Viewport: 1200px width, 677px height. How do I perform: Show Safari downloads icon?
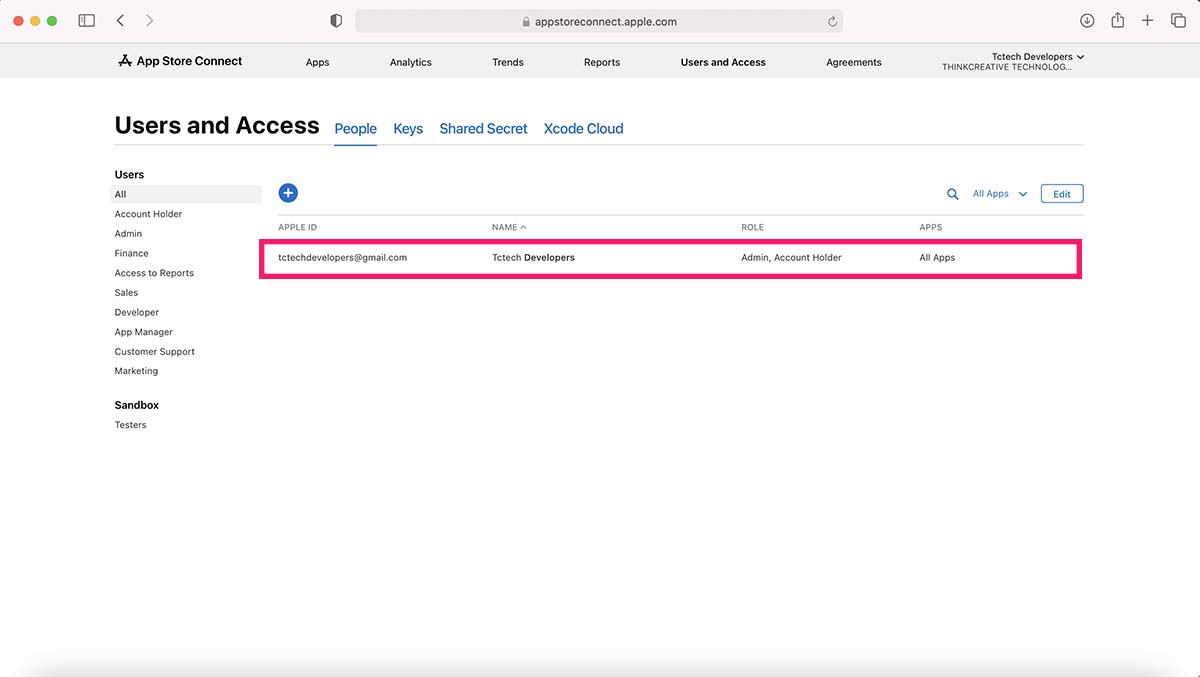coord(1087,20)
